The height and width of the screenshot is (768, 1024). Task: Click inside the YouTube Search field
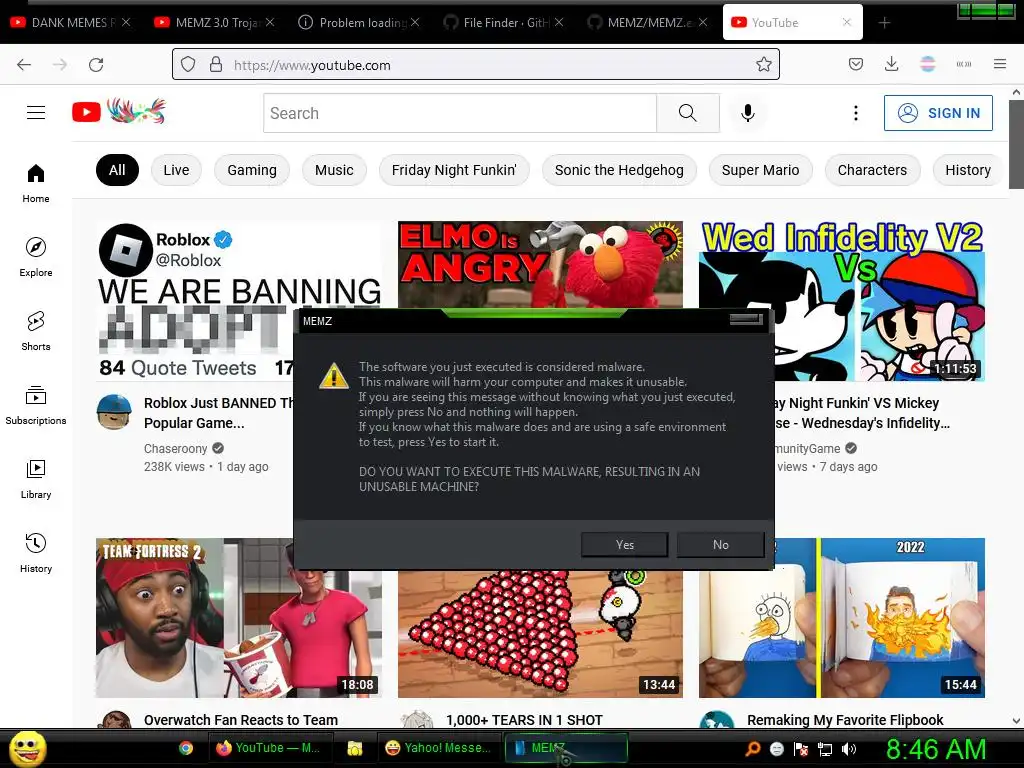[x=460, y=113]
